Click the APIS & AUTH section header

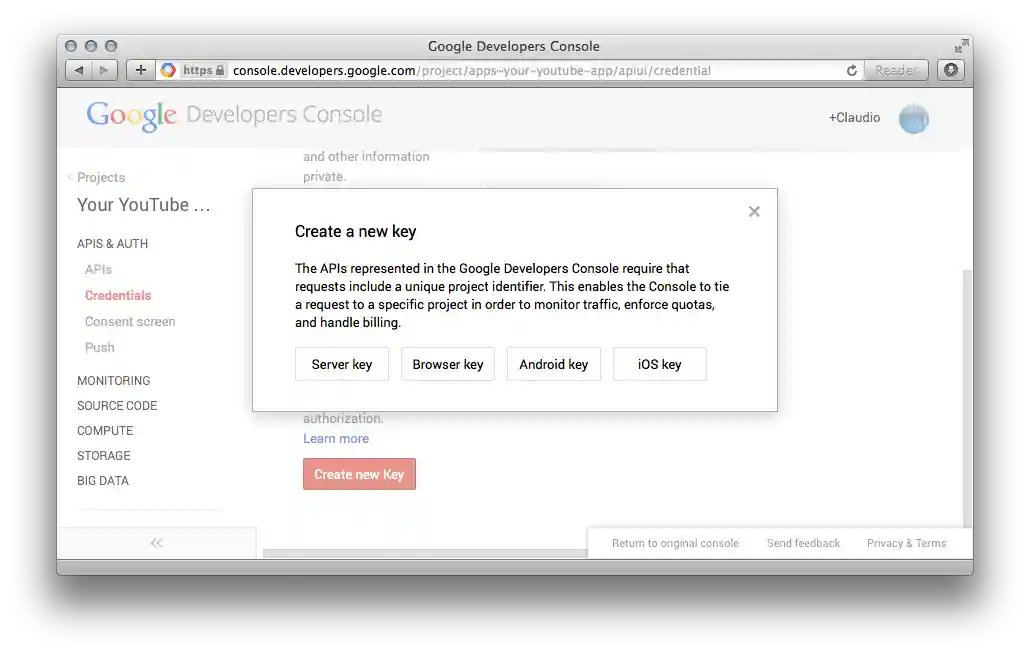(x=112, y=244)
